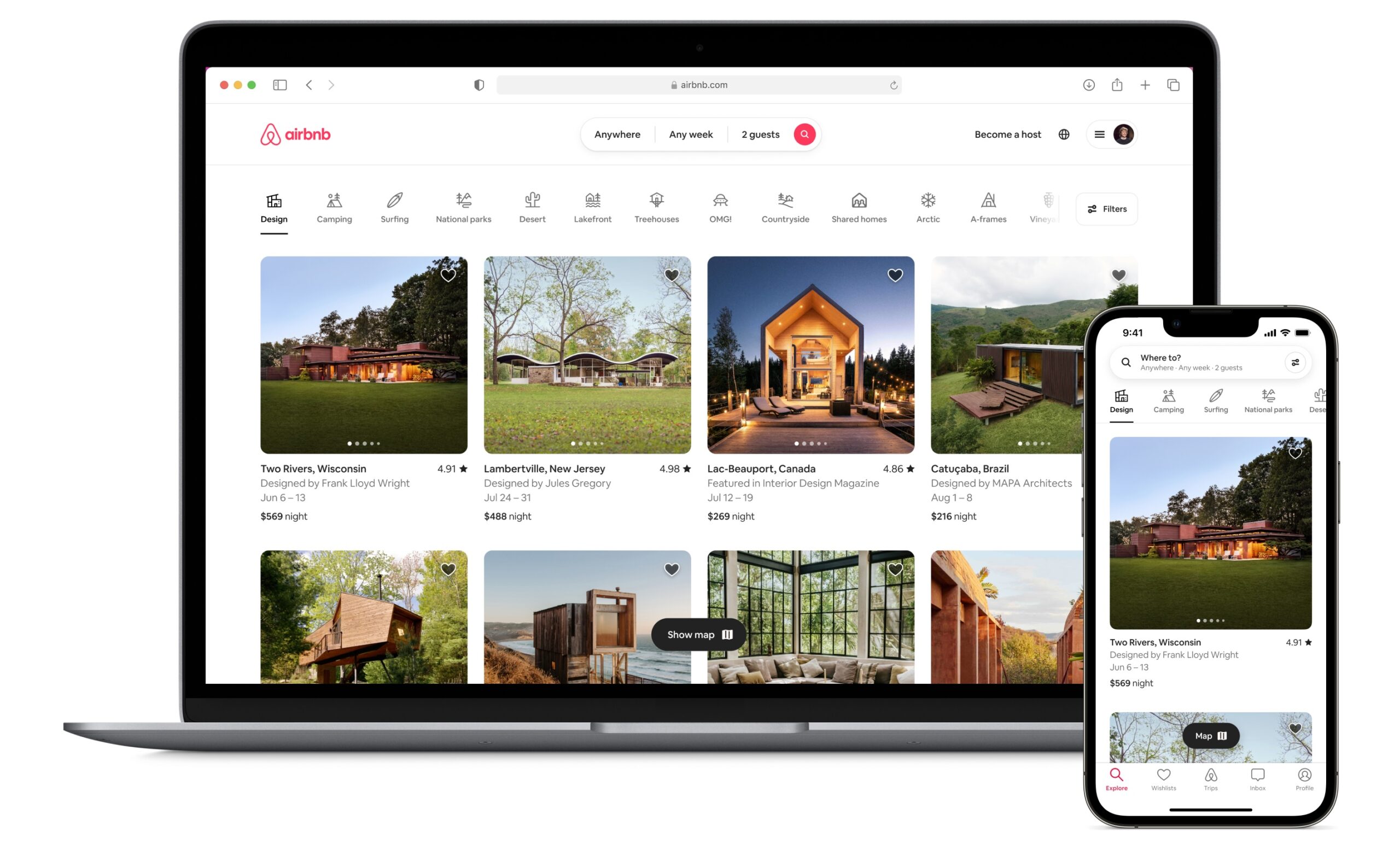Viewport: 1400px width, 855px height.
Task: Click the user profile avatar icon
Action: (1123, 134)
